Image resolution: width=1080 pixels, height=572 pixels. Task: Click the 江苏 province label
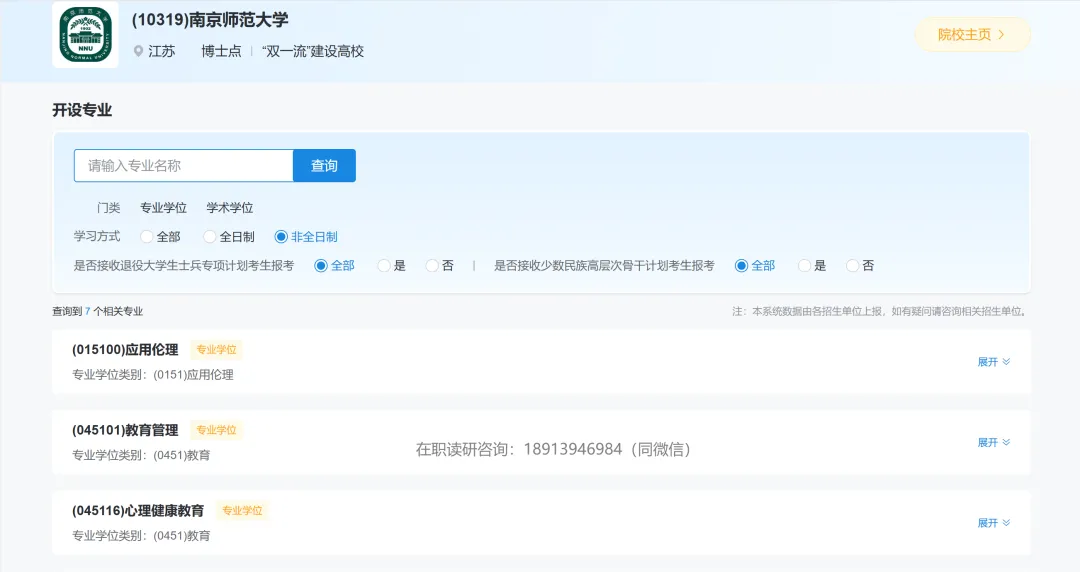(162, 52)
